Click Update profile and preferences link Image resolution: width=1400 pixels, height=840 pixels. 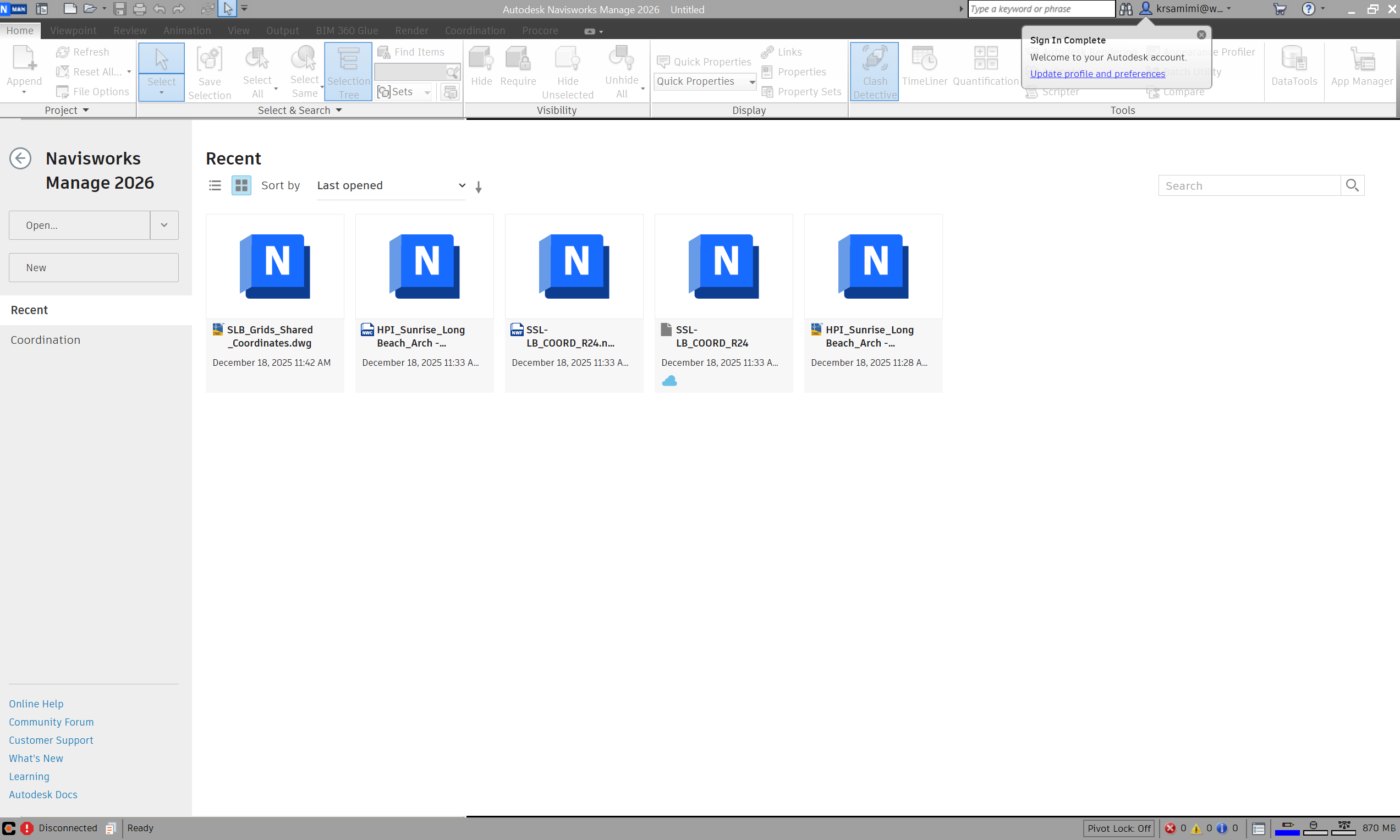click(x=1097, y=74)
